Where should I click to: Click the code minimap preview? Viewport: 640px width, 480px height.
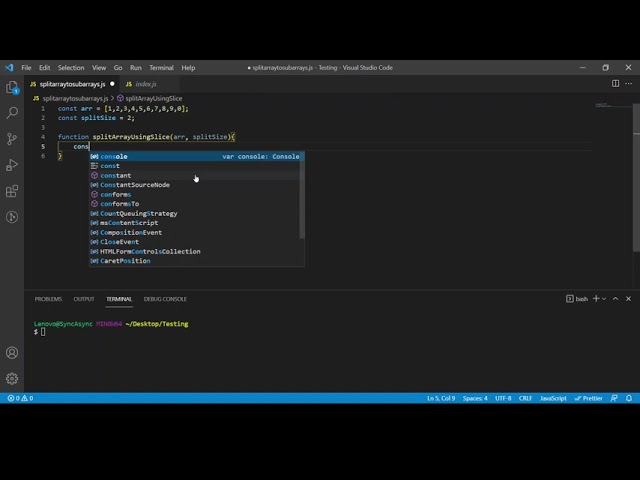[x=612, y=105]
